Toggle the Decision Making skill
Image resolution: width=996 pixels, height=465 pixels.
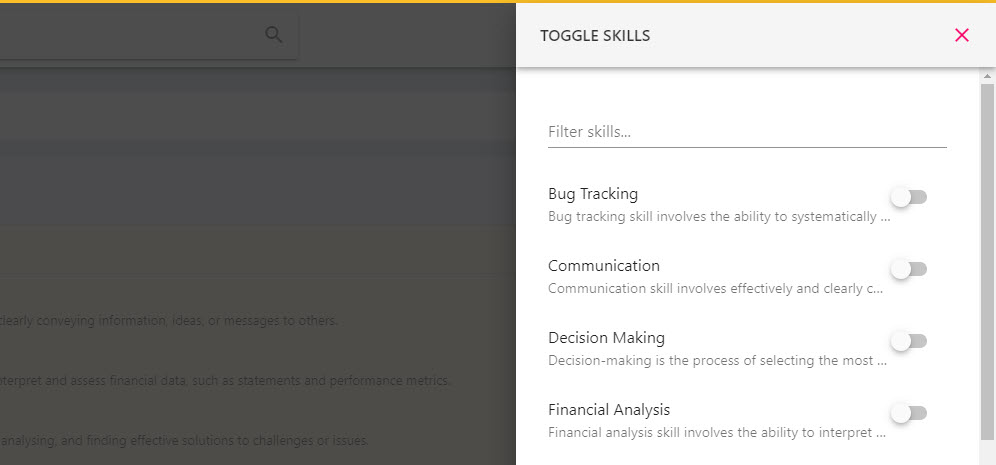[x=909, y=341]
